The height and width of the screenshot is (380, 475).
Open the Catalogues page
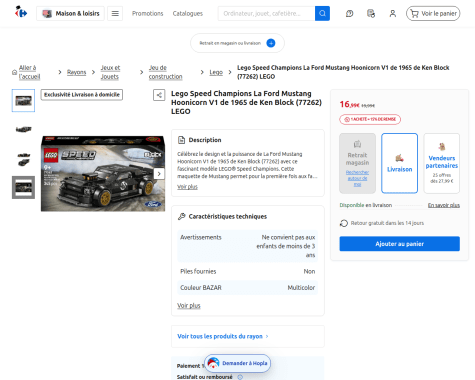(x=188, y=14)
